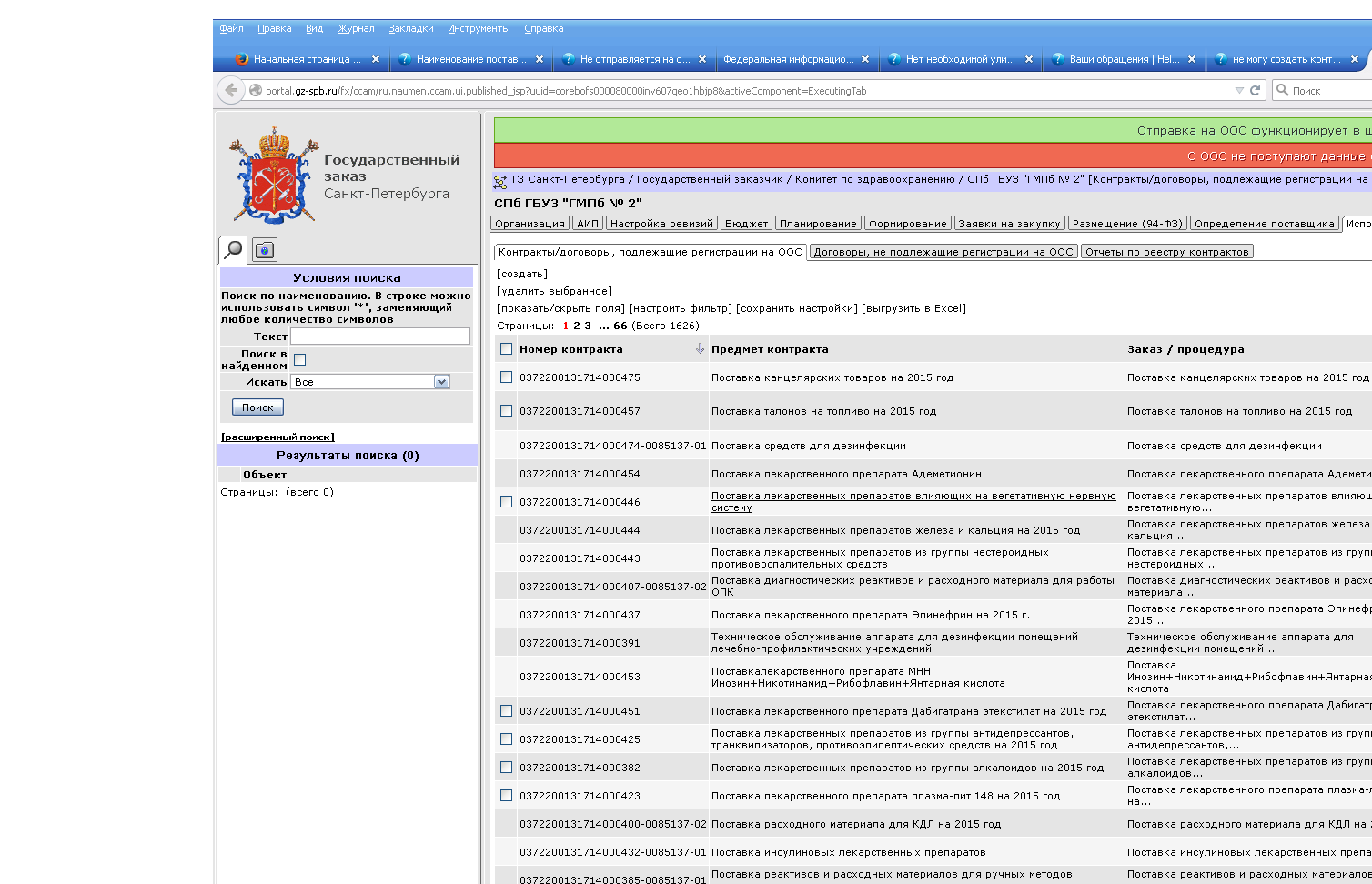This screenshot has height=884, width=1372.
Task: Switch to the Настройка ревизий tab
Action: point(661,223)
